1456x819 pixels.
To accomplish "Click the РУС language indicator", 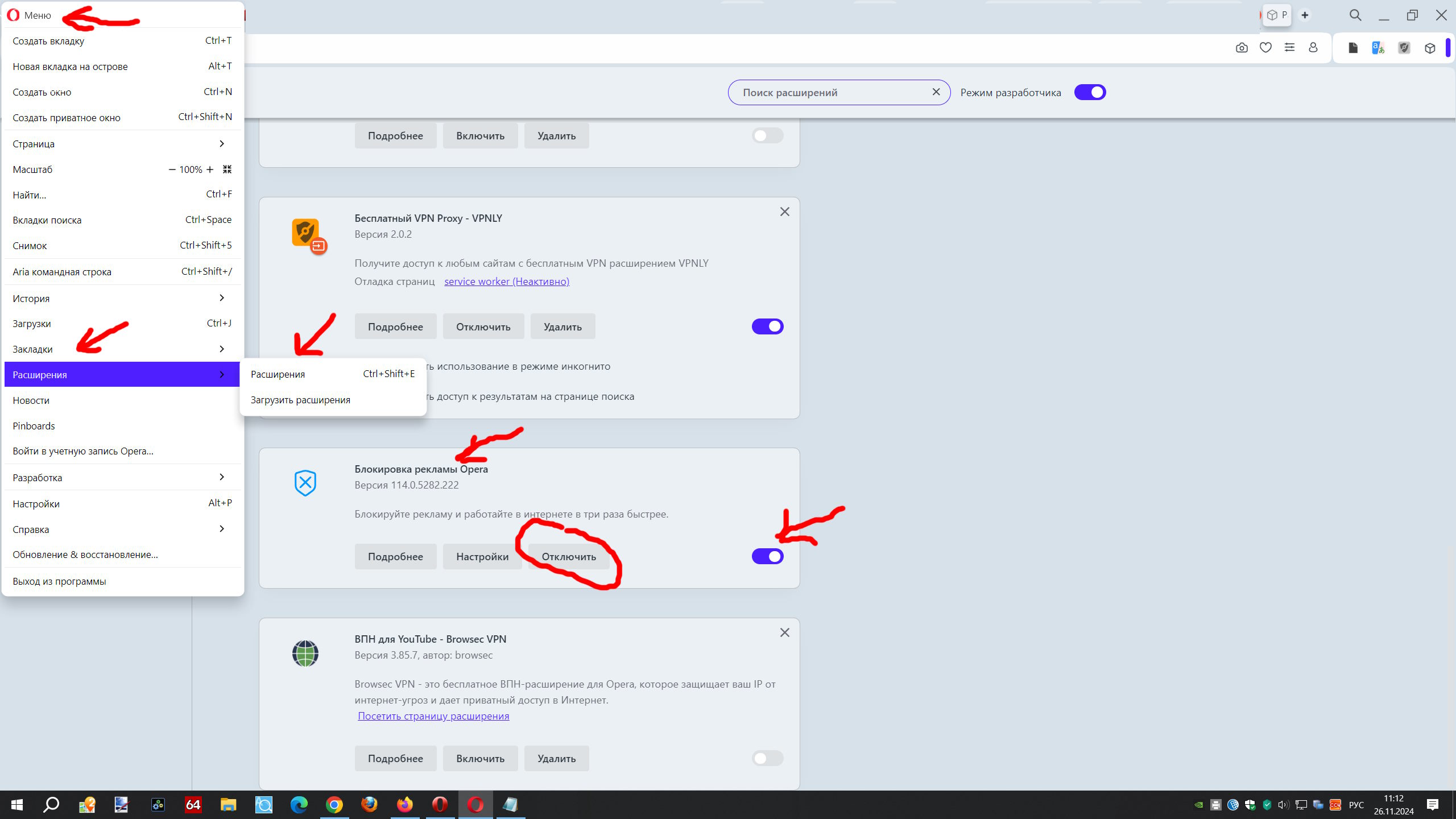I will 1356,805.
